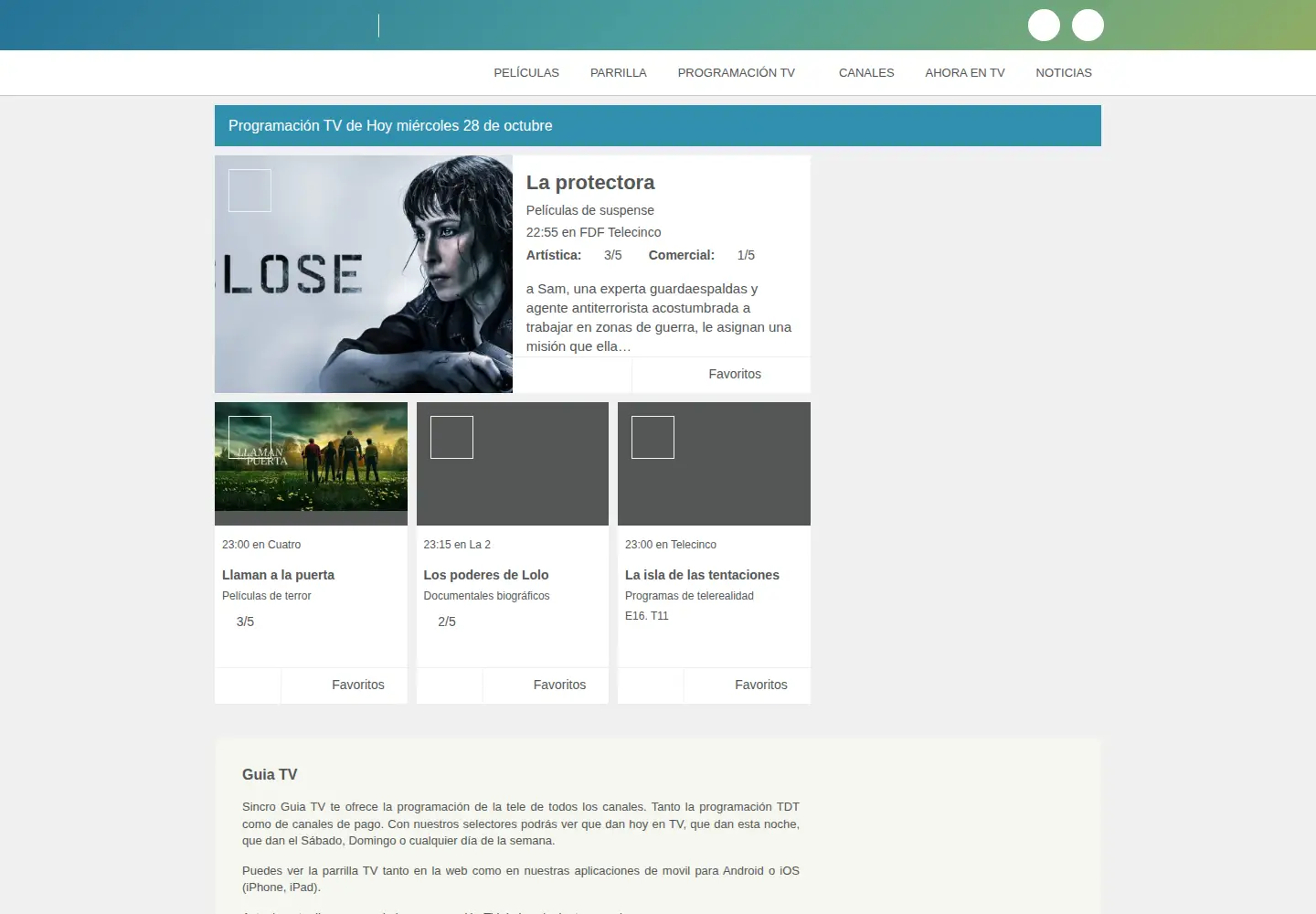1316x914 pixels.
Task: Open the AHORA EN TV page
Action: click(965, 73)
